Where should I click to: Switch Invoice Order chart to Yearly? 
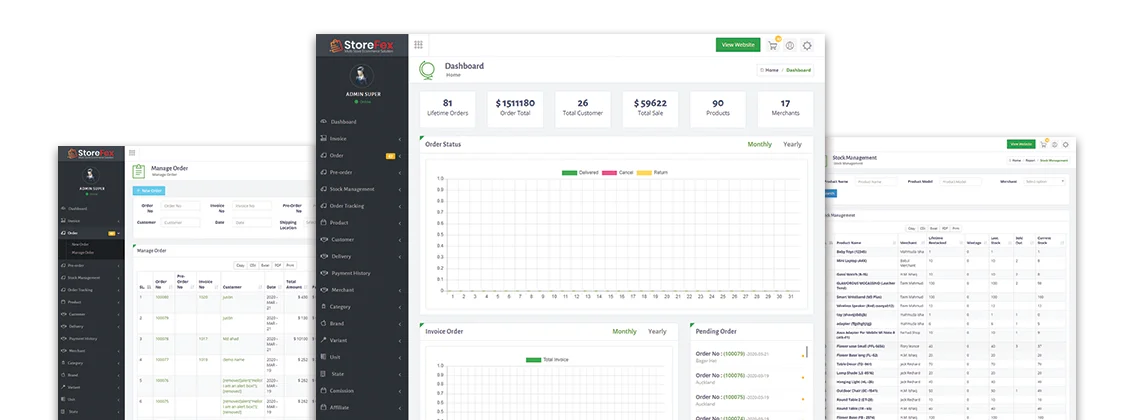pos(657,331)
